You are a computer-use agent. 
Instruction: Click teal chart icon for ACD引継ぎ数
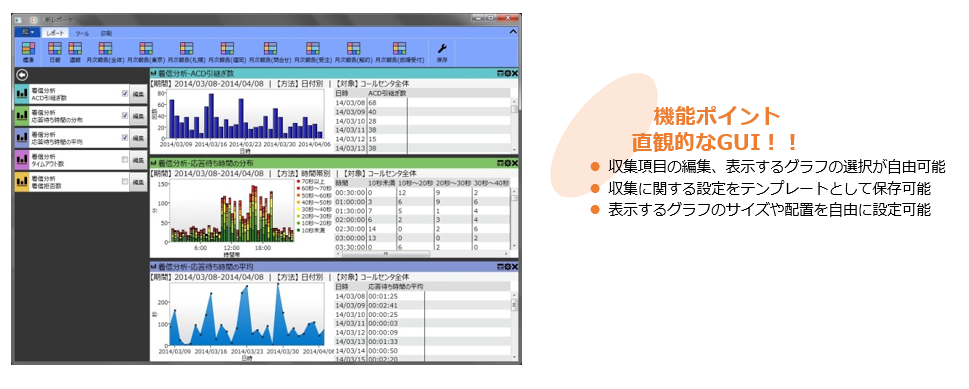22,94
